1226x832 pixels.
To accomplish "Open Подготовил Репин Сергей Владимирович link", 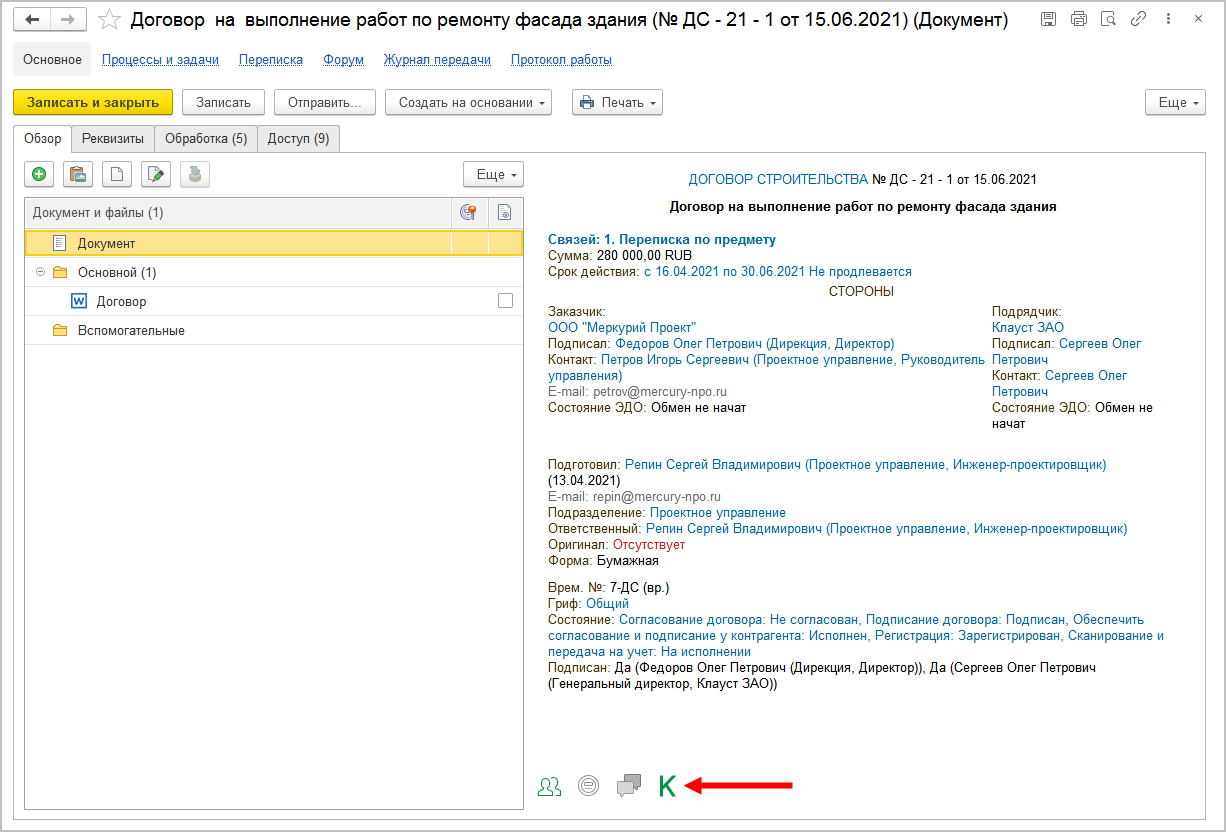I will point(865,464).
